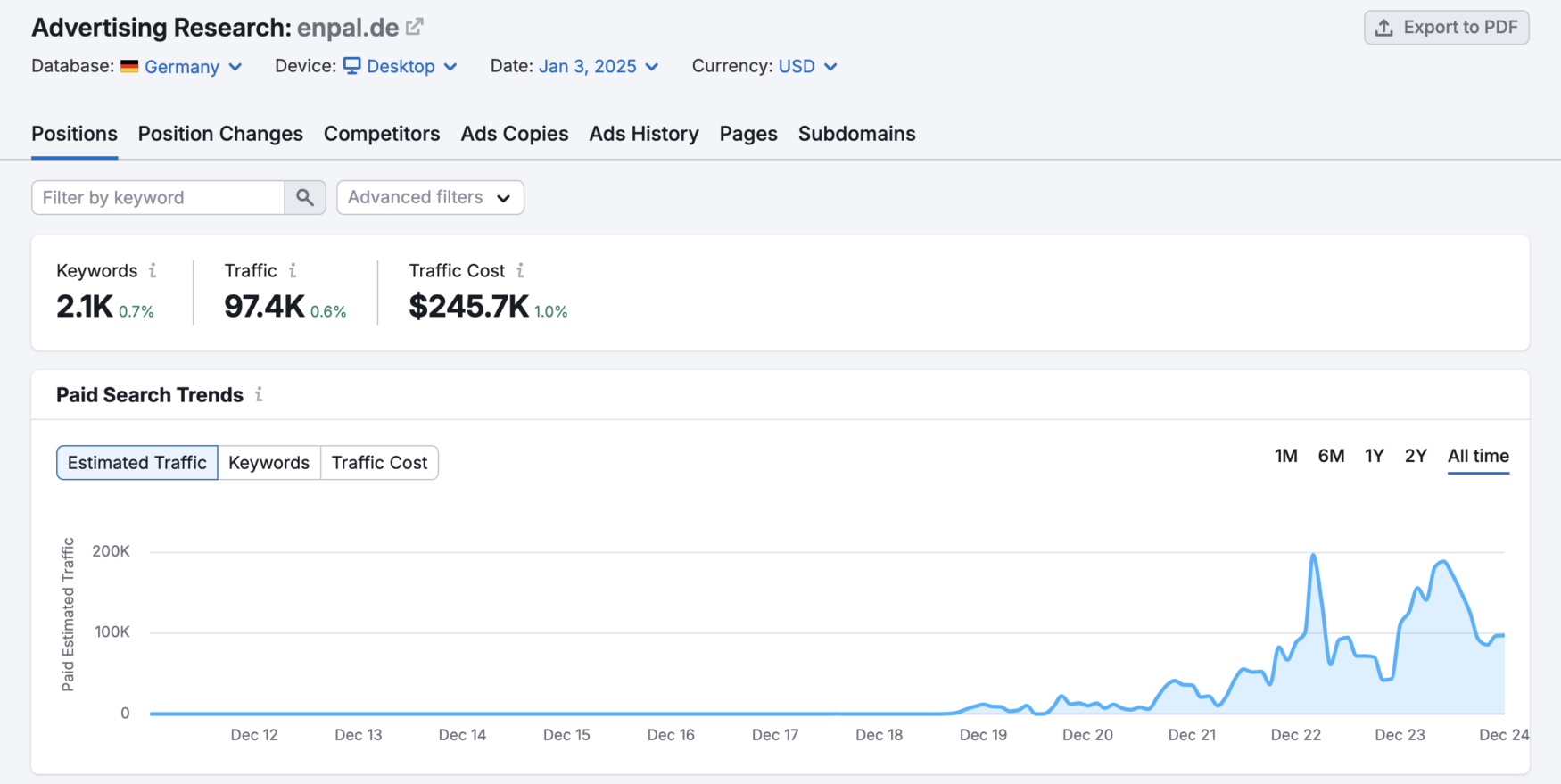This screenshot has height=784, width=1561.
Task: Open the Germany database dropdown
Action: [x=193, y=67]
